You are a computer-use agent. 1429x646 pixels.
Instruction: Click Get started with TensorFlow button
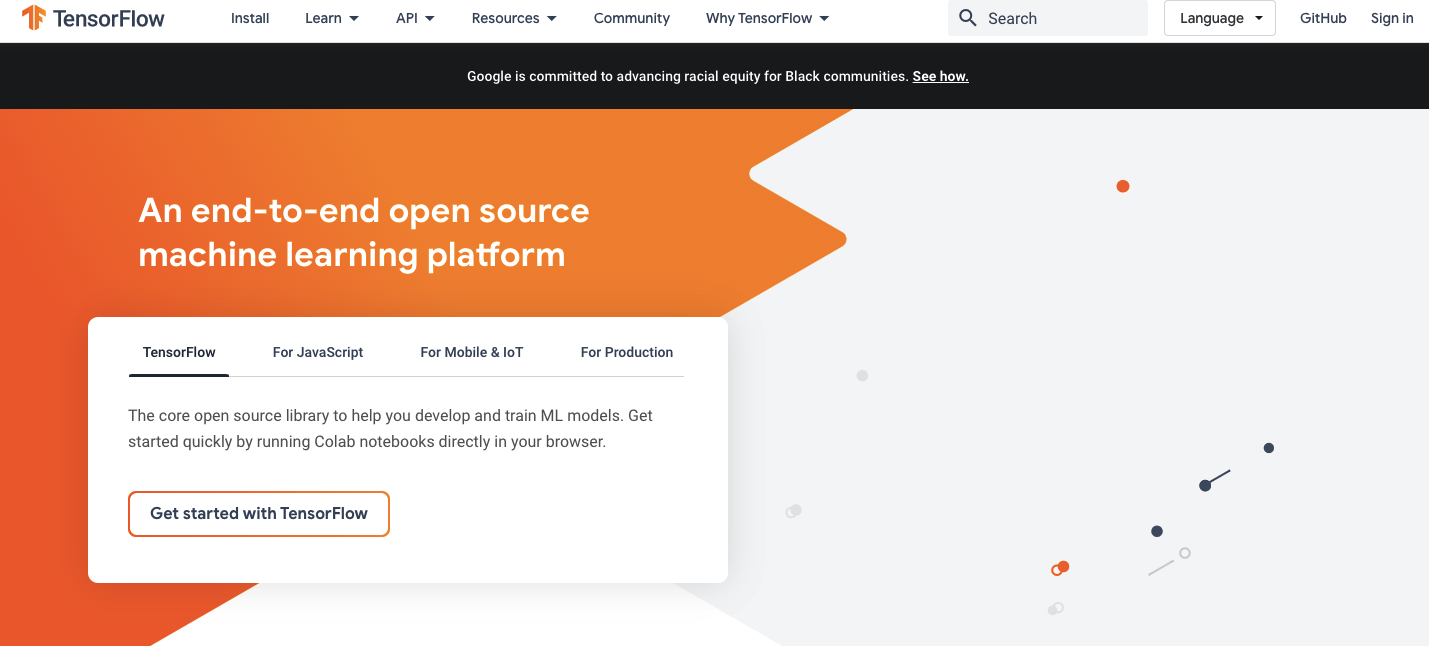pyautogui.click(x=259, y=514)
